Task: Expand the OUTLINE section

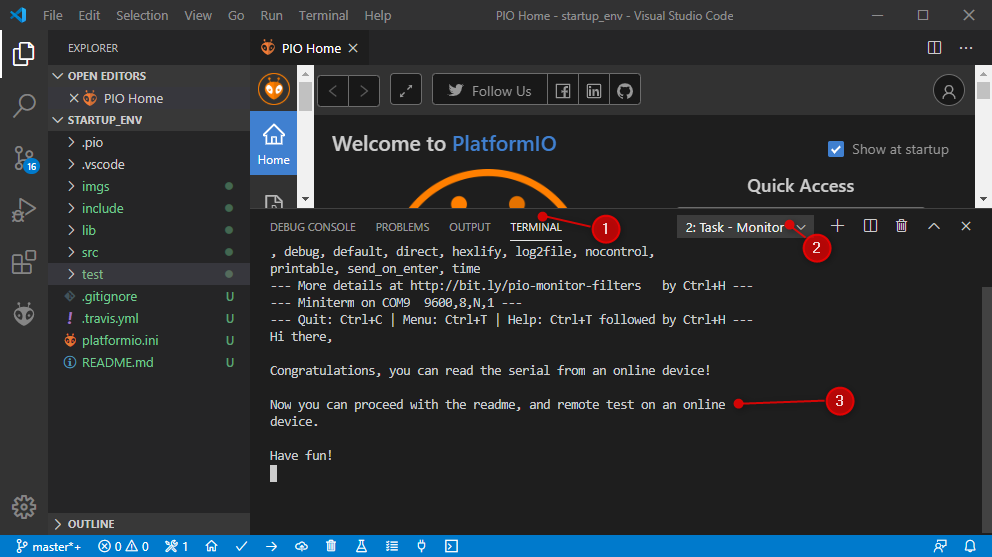Action: tap(149, 524)
